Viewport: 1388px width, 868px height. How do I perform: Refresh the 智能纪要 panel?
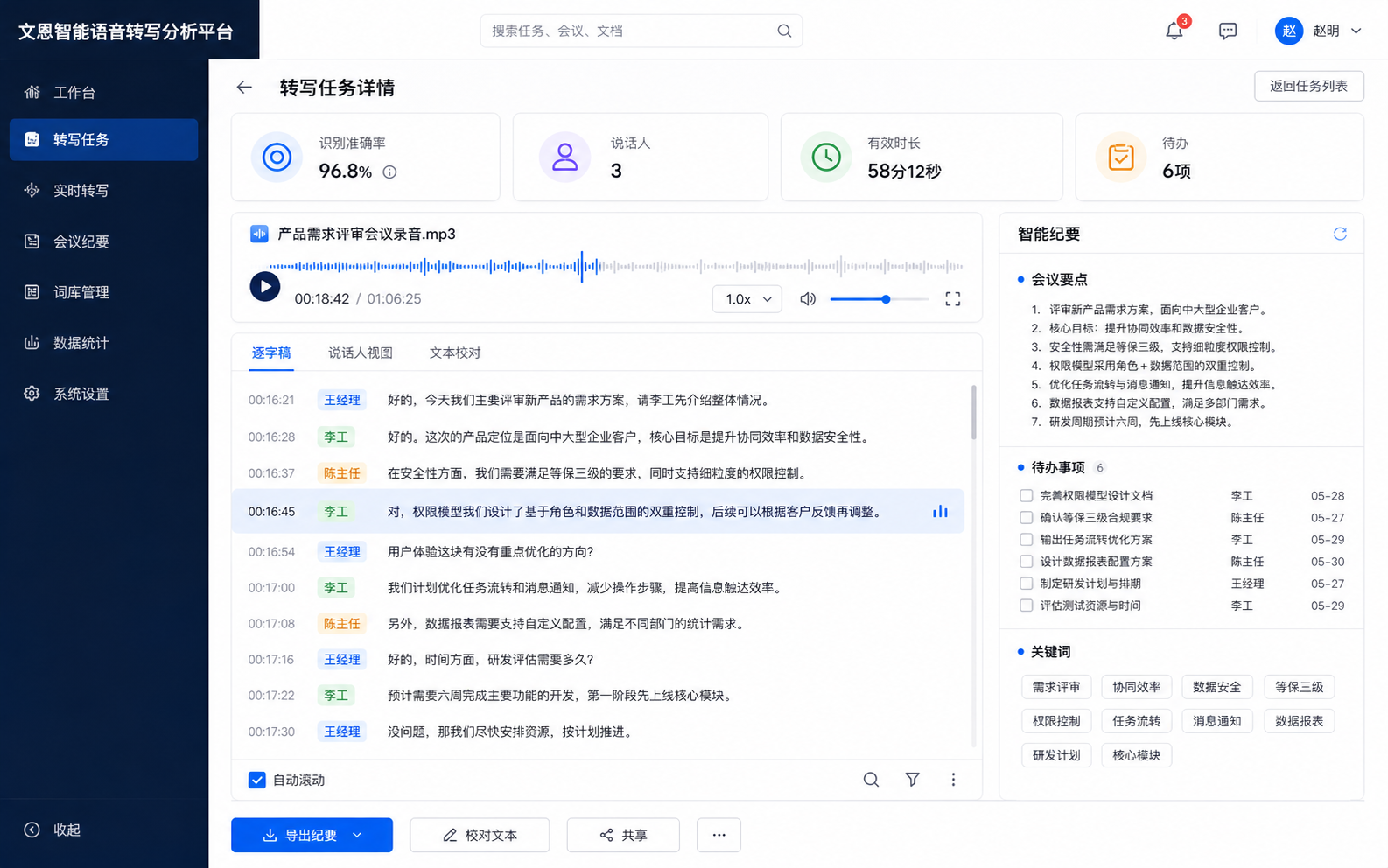pos(1340,234)
